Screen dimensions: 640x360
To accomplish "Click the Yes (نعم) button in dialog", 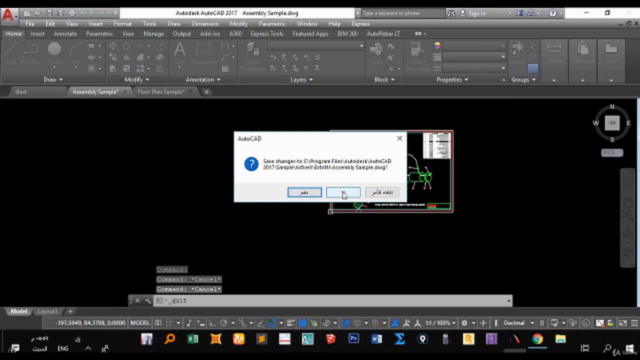I will (x=304, y=192).
